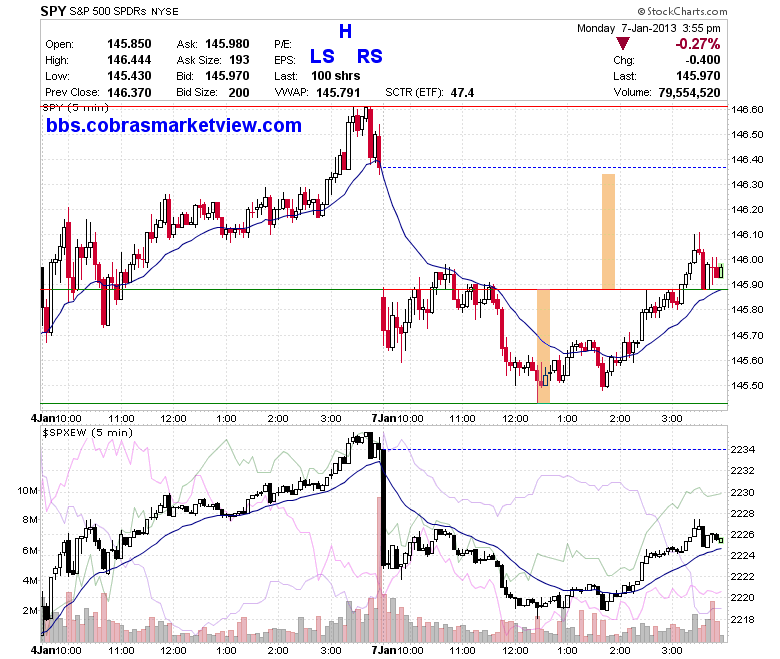780x659 pixels.
Task: Click the right orange target bar near 146.30
Action: tap(608, 231)
